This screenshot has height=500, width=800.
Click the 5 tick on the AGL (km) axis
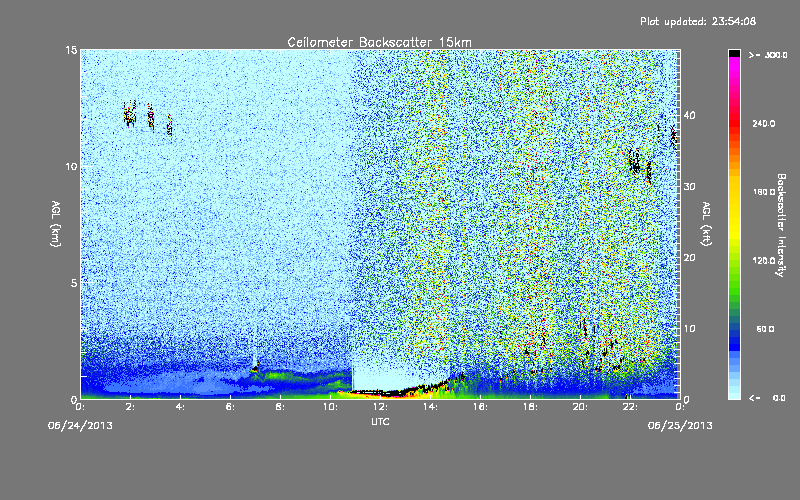coord(74,283)
